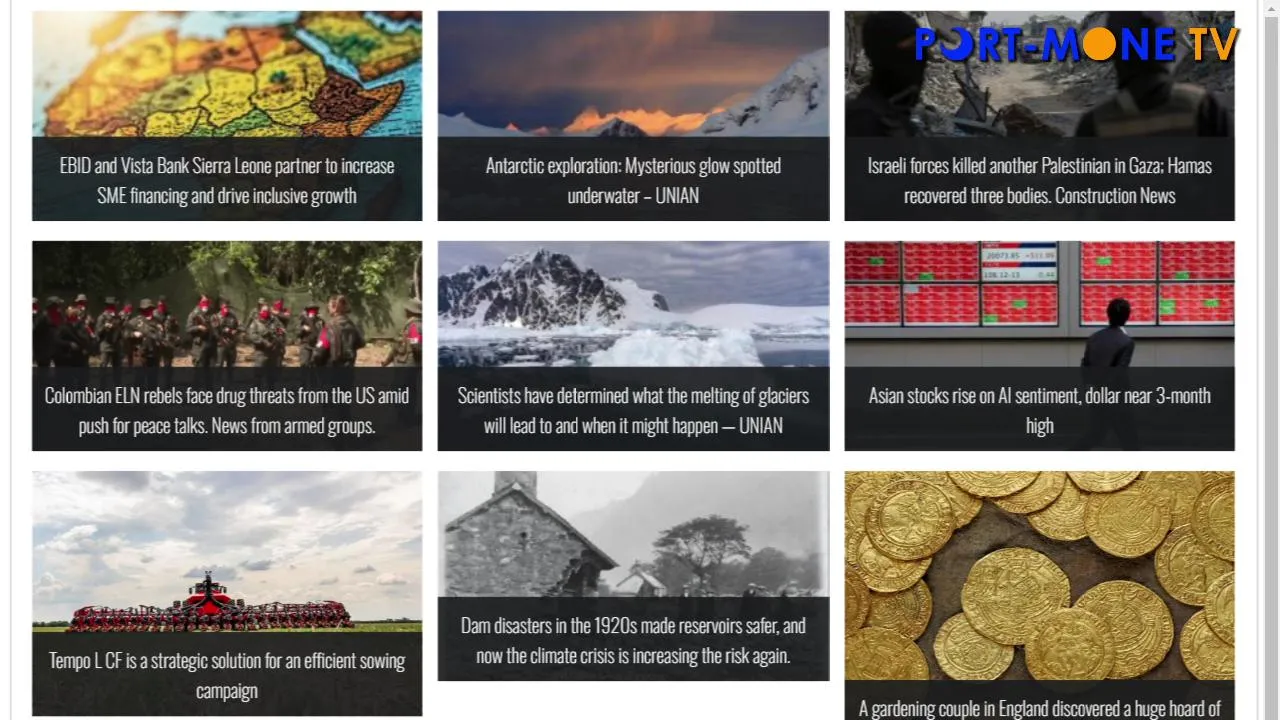Image resolution: width=1280 pixels, height=720 pixels.
Task: Select the gold coins hoard image
Action: [1039, 576]
